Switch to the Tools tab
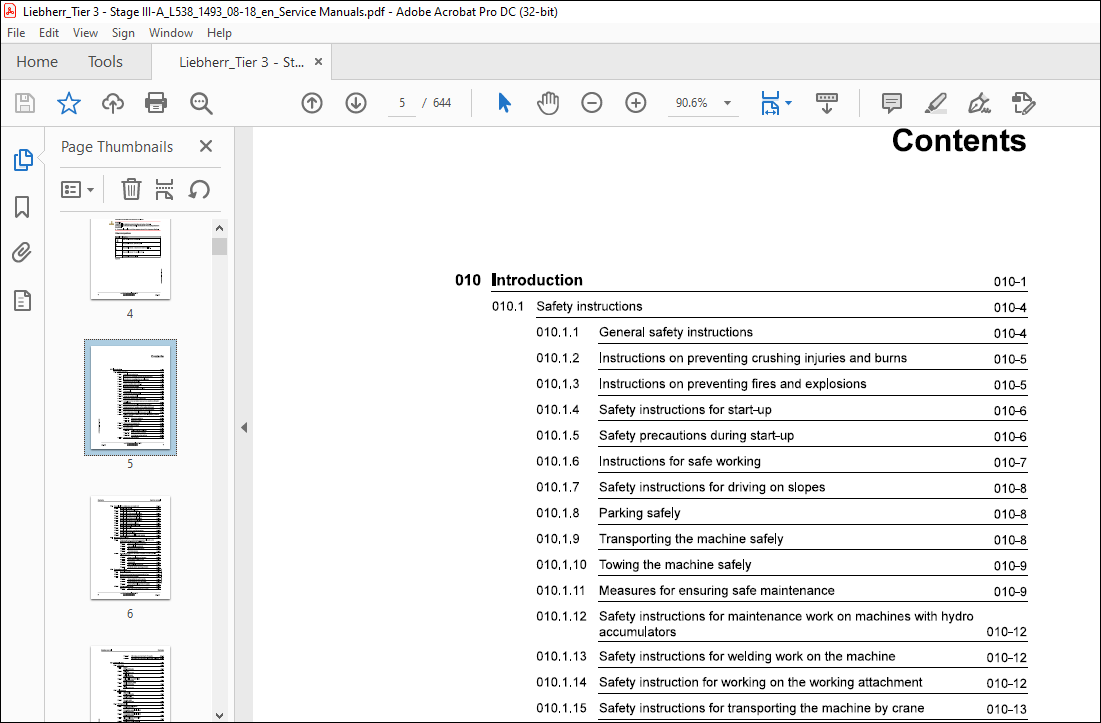Image resolution: width=1101 pixels, height=723 pixels. tap(105, 62)
